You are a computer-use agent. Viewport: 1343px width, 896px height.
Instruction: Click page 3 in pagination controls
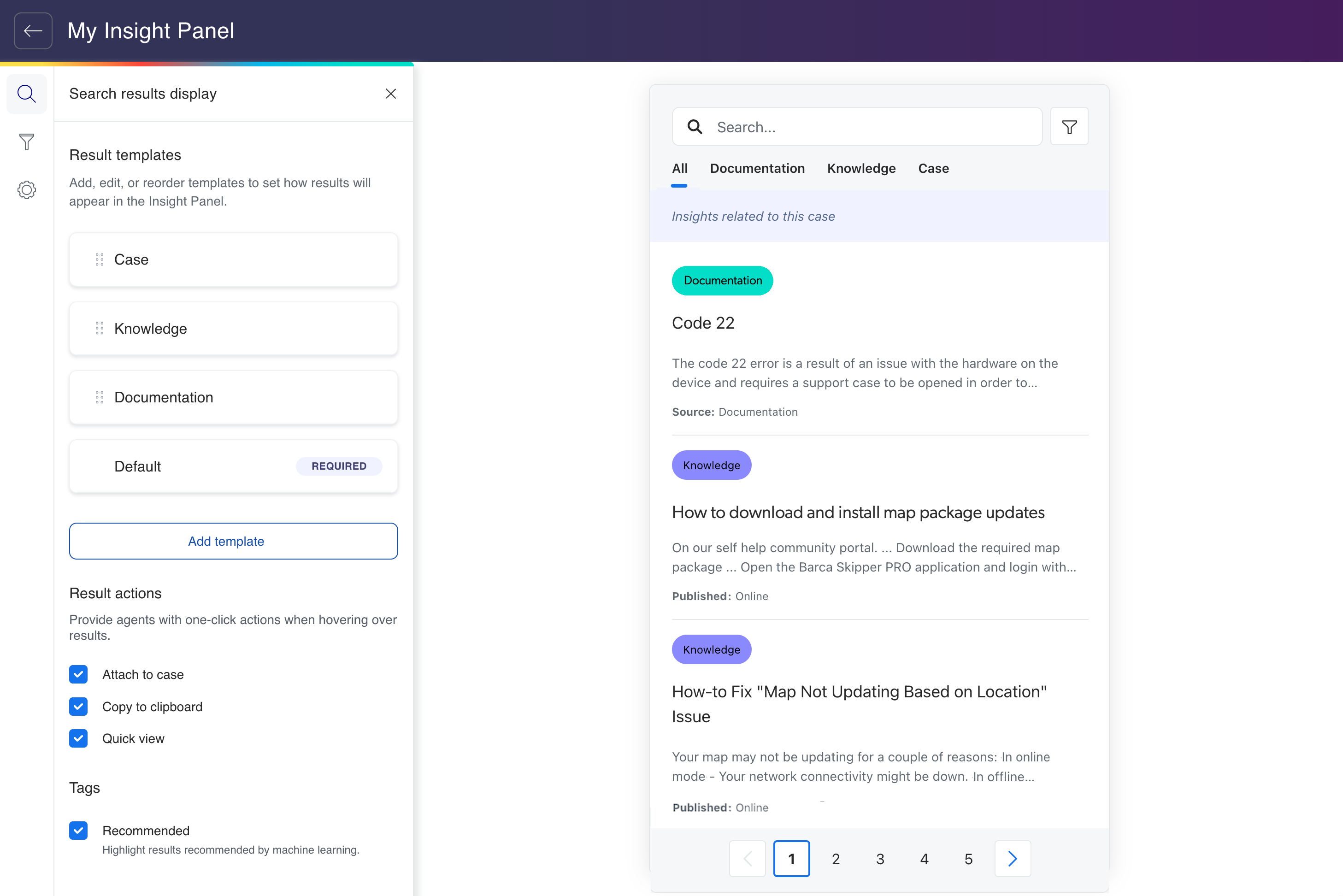pyautogui.click(x=880, y=858)
